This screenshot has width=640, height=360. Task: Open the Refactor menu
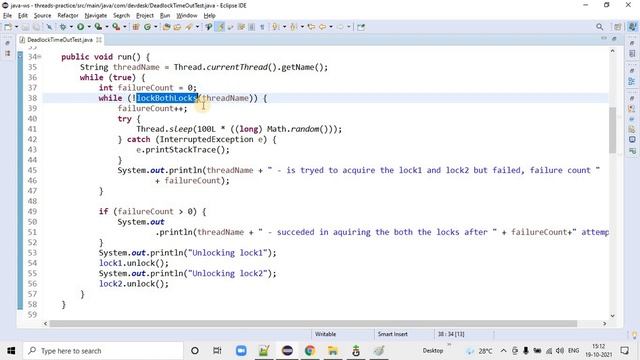click(68, 16)
